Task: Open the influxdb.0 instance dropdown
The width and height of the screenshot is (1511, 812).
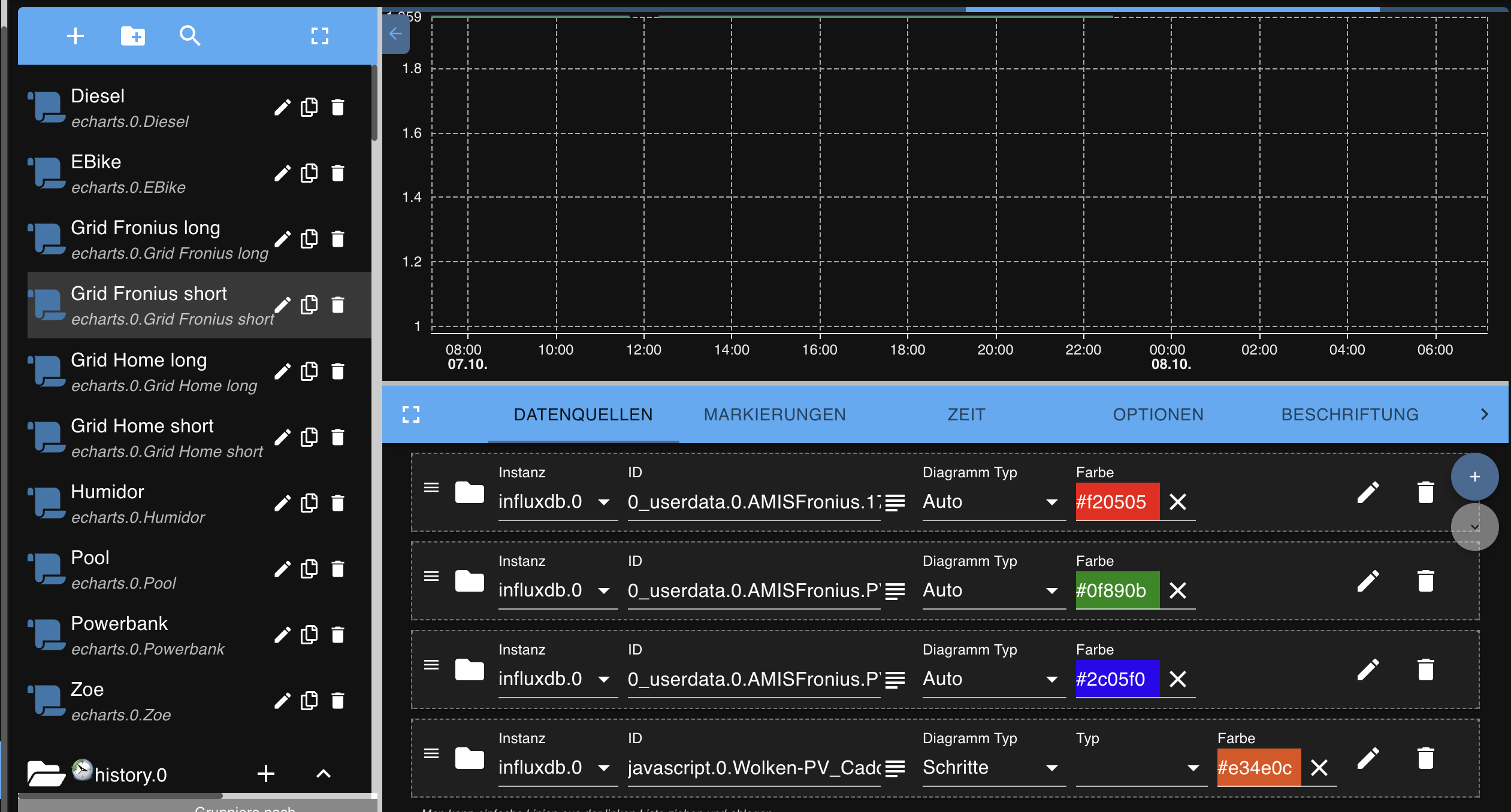Action: point(604,502)
